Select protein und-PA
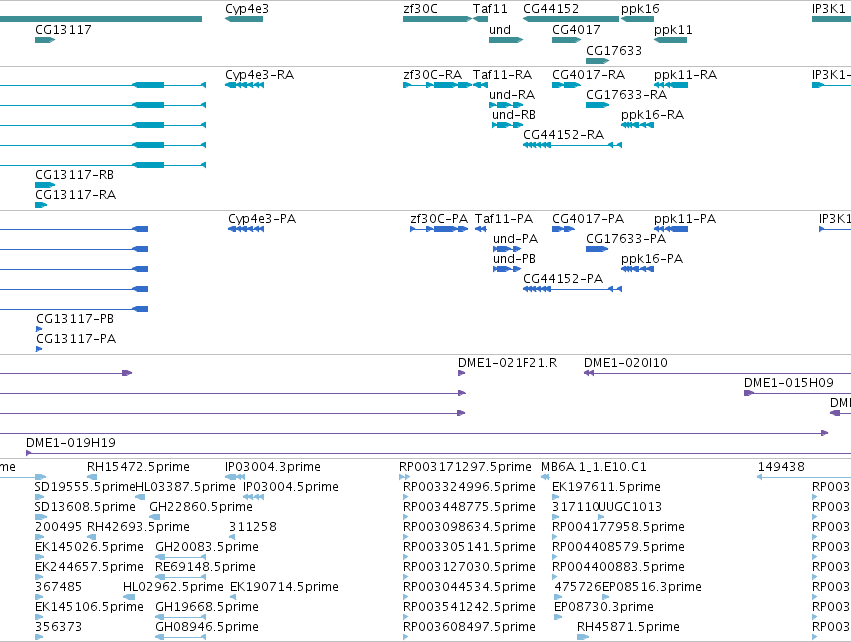The image size is (851, 642). coord(507,249)
